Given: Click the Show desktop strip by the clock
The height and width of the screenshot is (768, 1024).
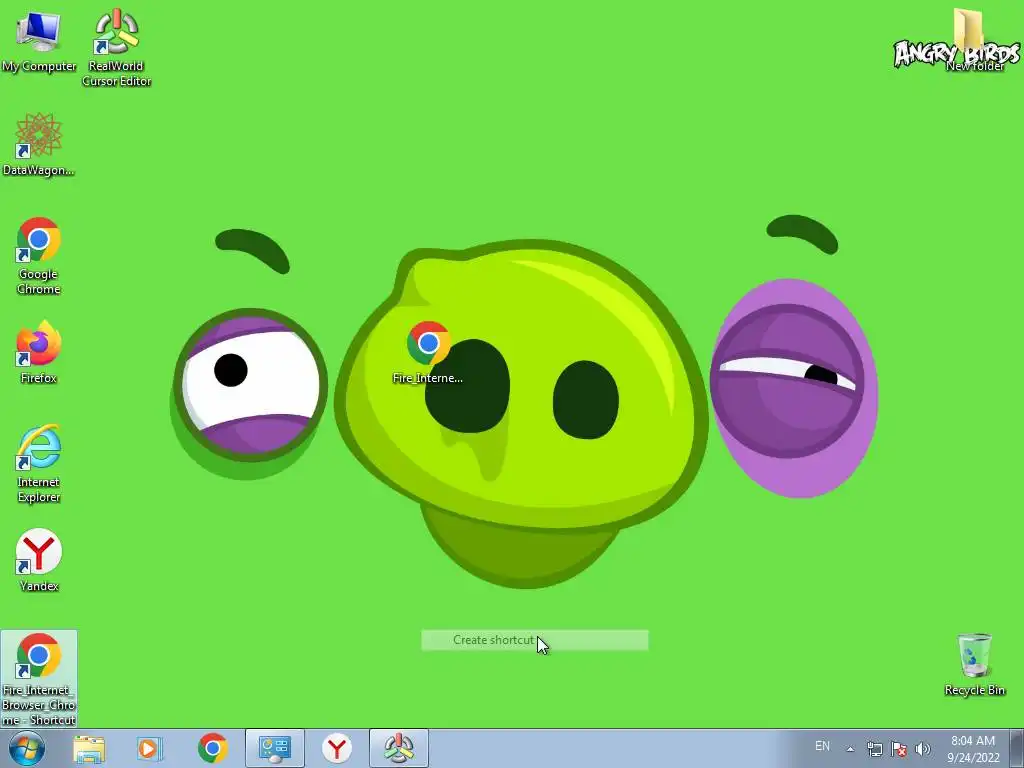Looking at the screenshot, I should pyautogui.click(x=1017, y=749).
